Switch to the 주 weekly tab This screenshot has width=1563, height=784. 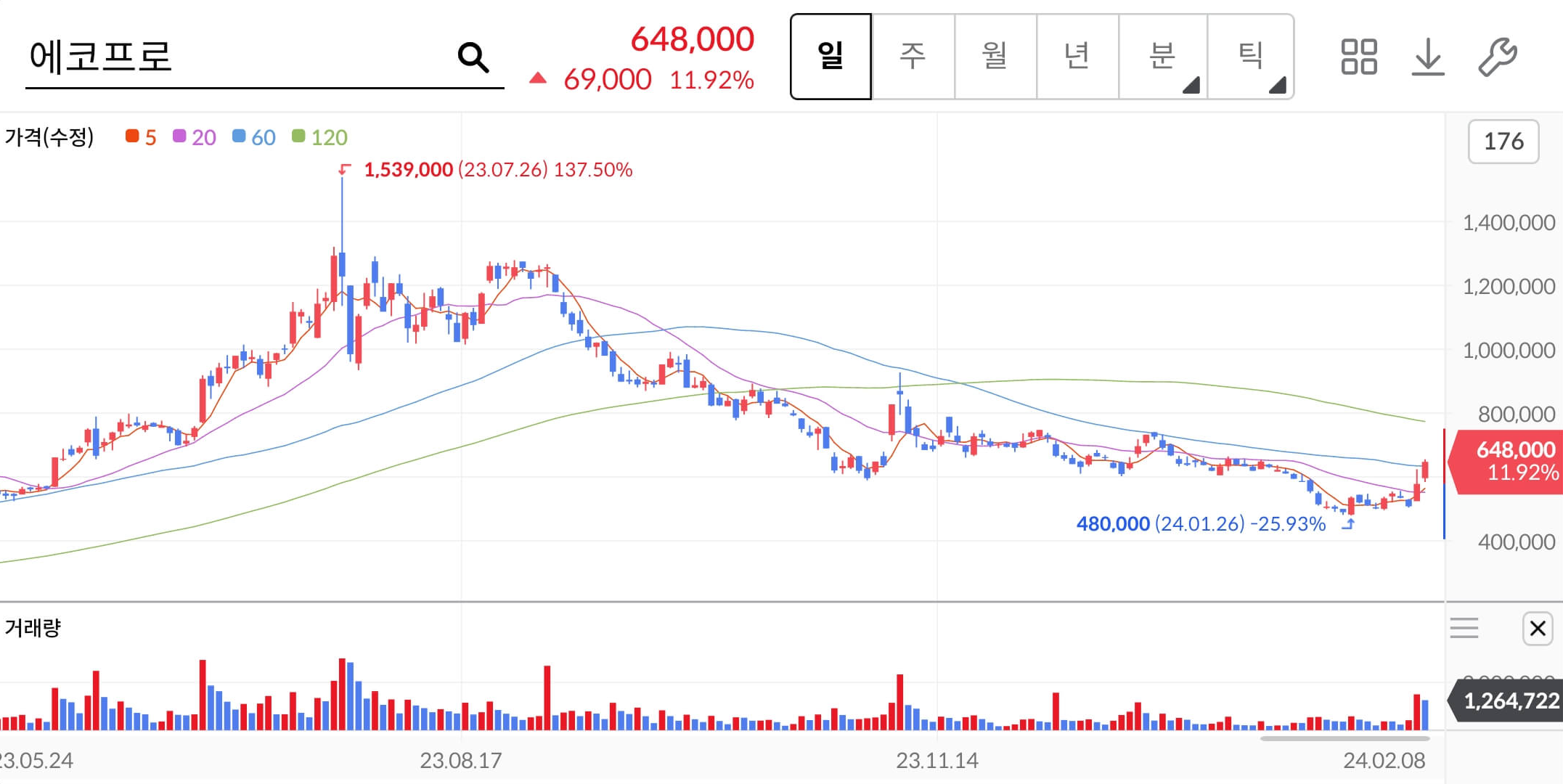tap(913, 57)
